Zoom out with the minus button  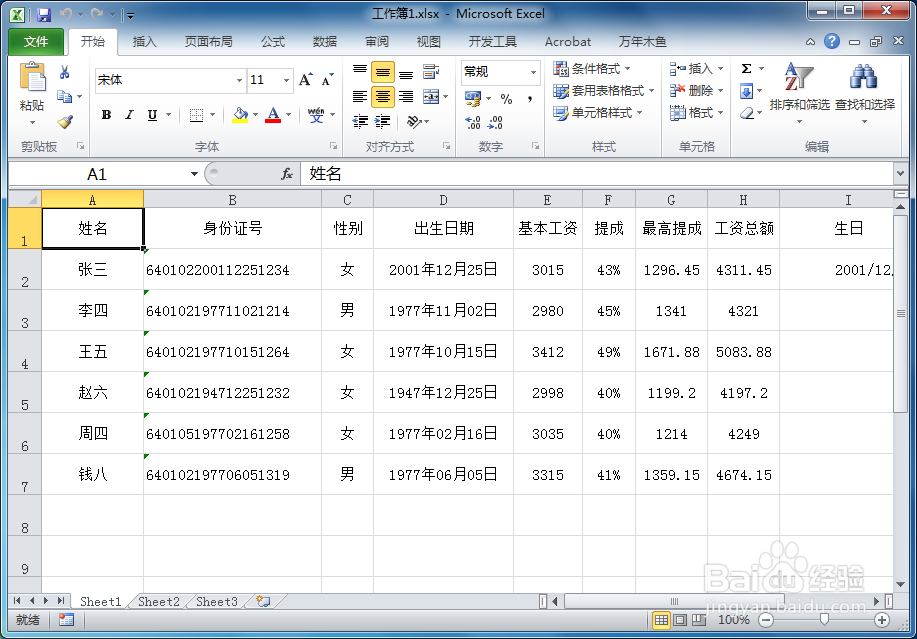766,620
